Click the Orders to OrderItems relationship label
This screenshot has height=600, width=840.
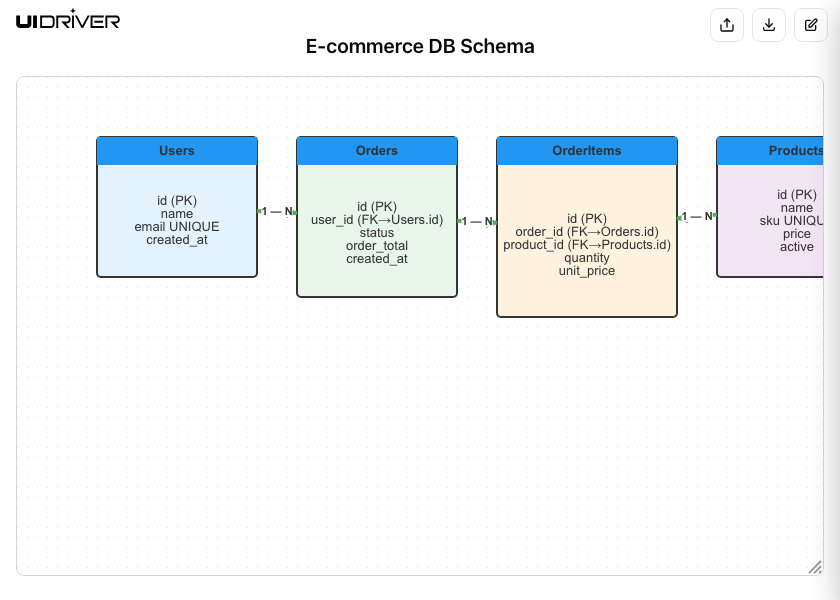coord(477,221)
